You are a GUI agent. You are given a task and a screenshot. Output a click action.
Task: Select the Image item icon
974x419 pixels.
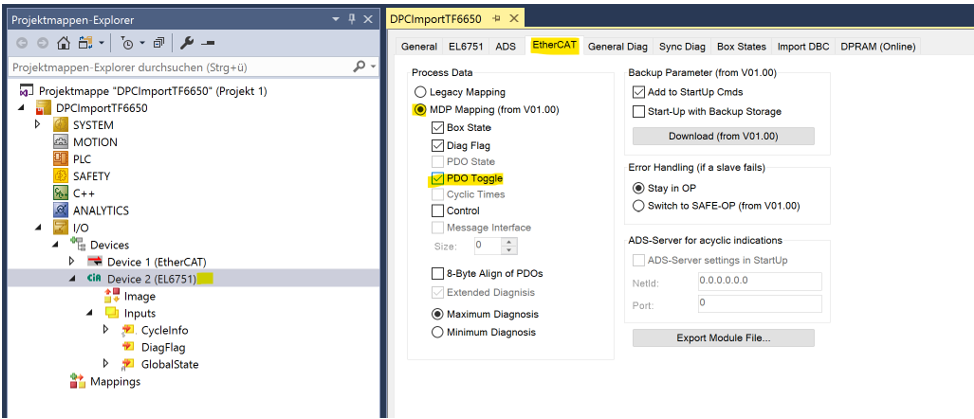pyautogui.click(x=111, y=296)
